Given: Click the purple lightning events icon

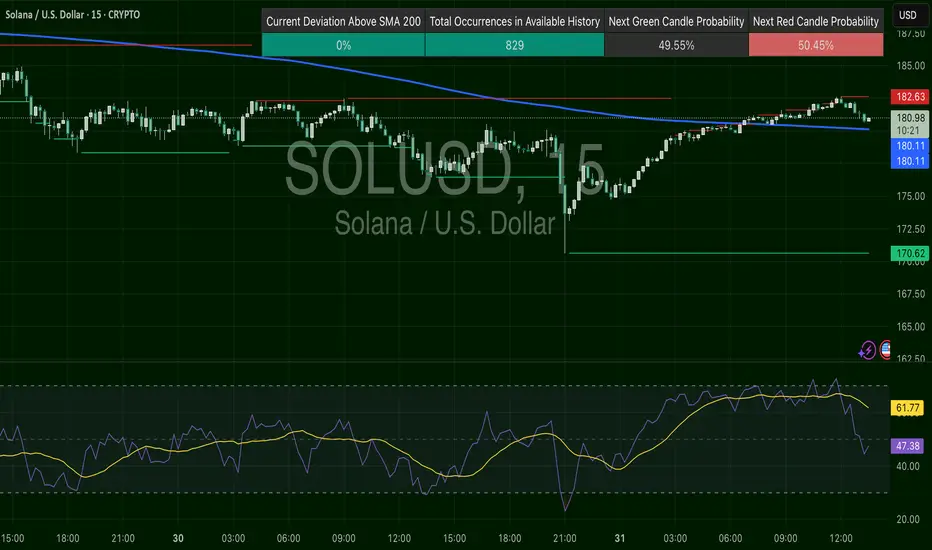Looking at the screenshot, I should coord(867,350).
